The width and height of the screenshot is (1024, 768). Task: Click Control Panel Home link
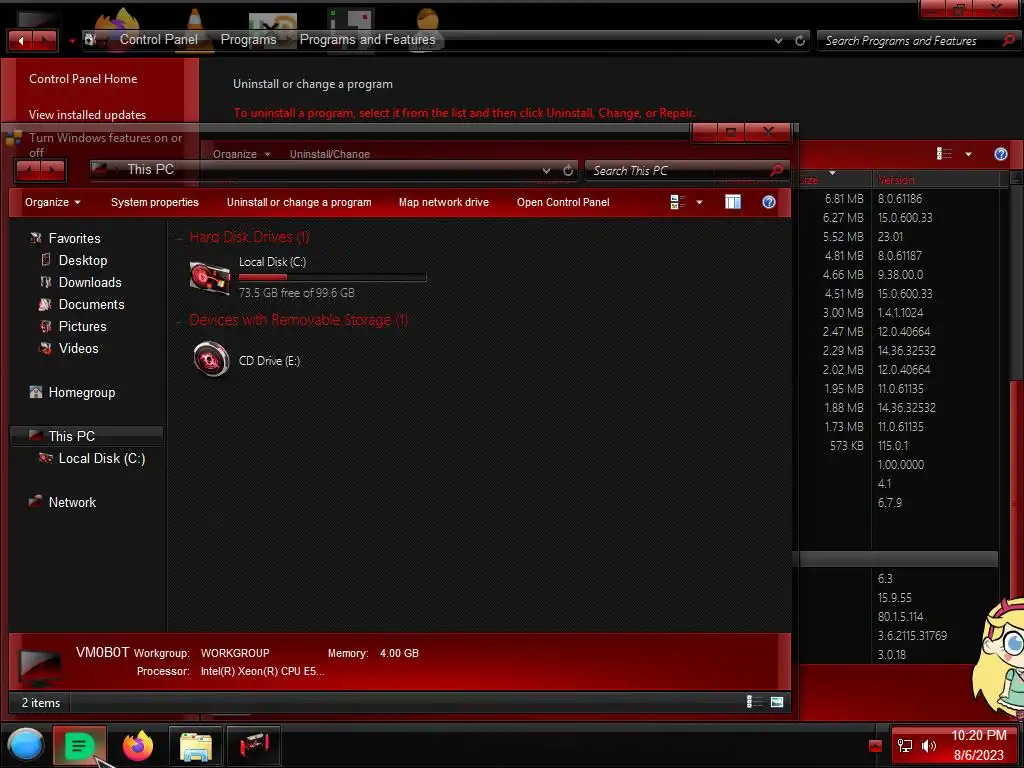(x=83, y=79)
